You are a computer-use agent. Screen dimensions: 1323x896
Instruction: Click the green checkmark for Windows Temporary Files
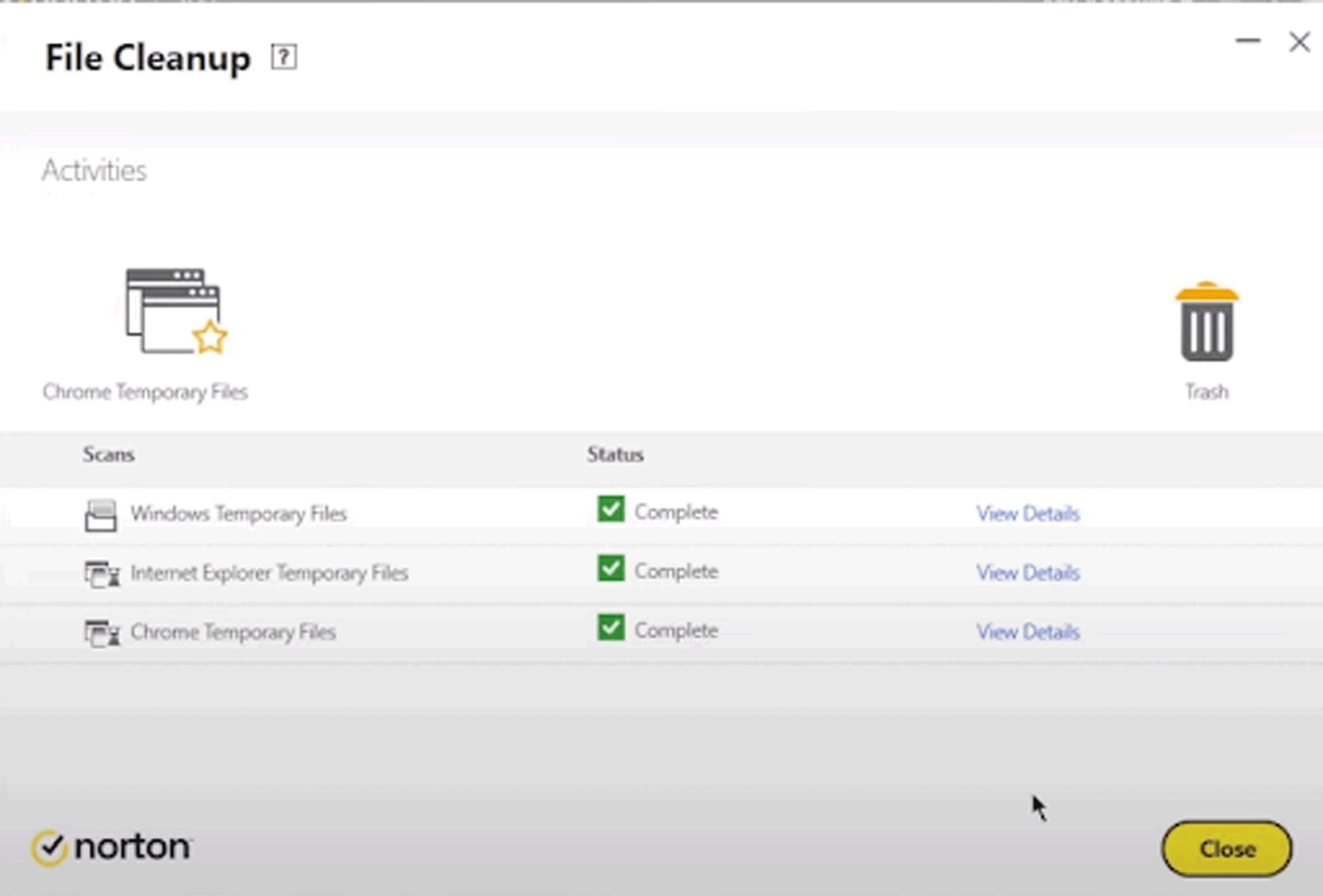pos(611,509)
